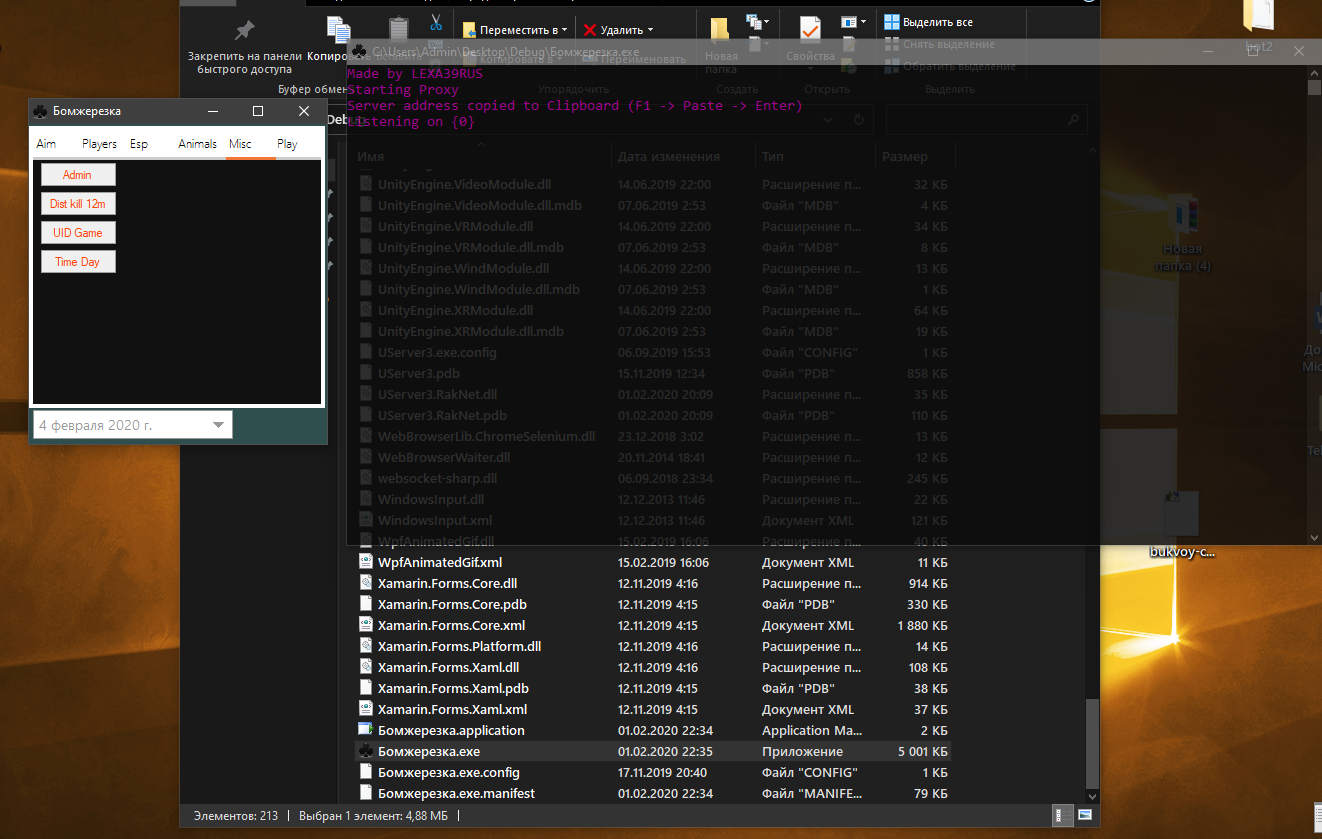
Task: Click the Explorer search field
Action: tap(986, 121)
